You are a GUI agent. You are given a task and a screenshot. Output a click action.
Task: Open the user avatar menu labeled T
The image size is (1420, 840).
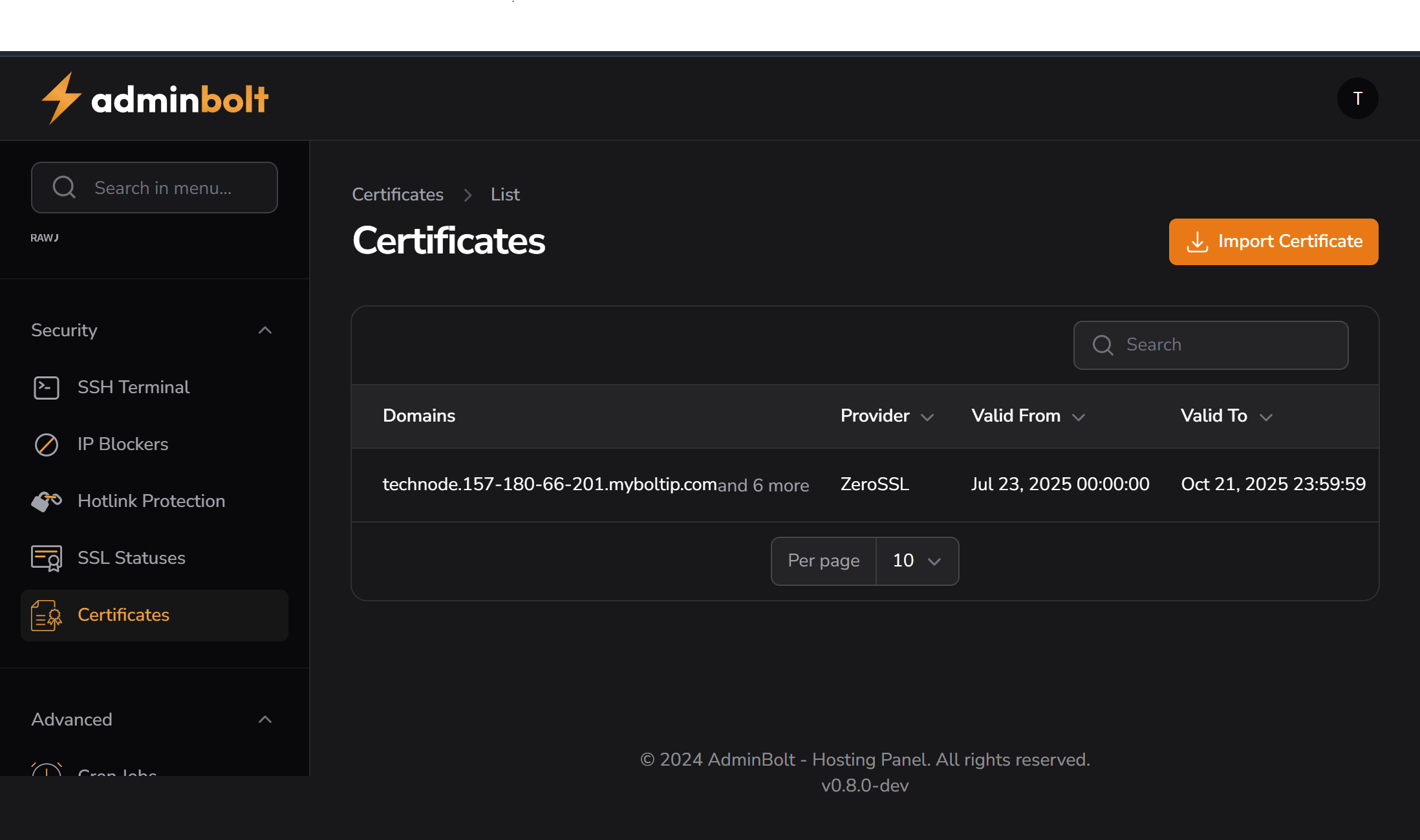click(1357, 98)
